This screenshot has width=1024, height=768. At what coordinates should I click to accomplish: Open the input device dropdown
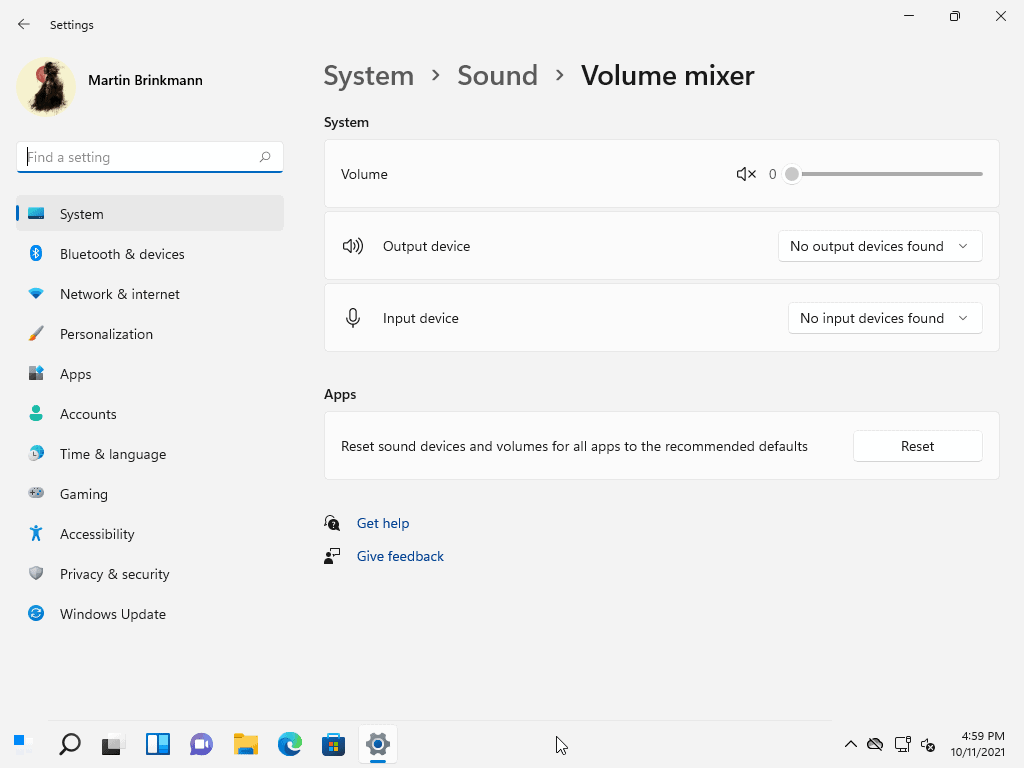tap(884, 317)
